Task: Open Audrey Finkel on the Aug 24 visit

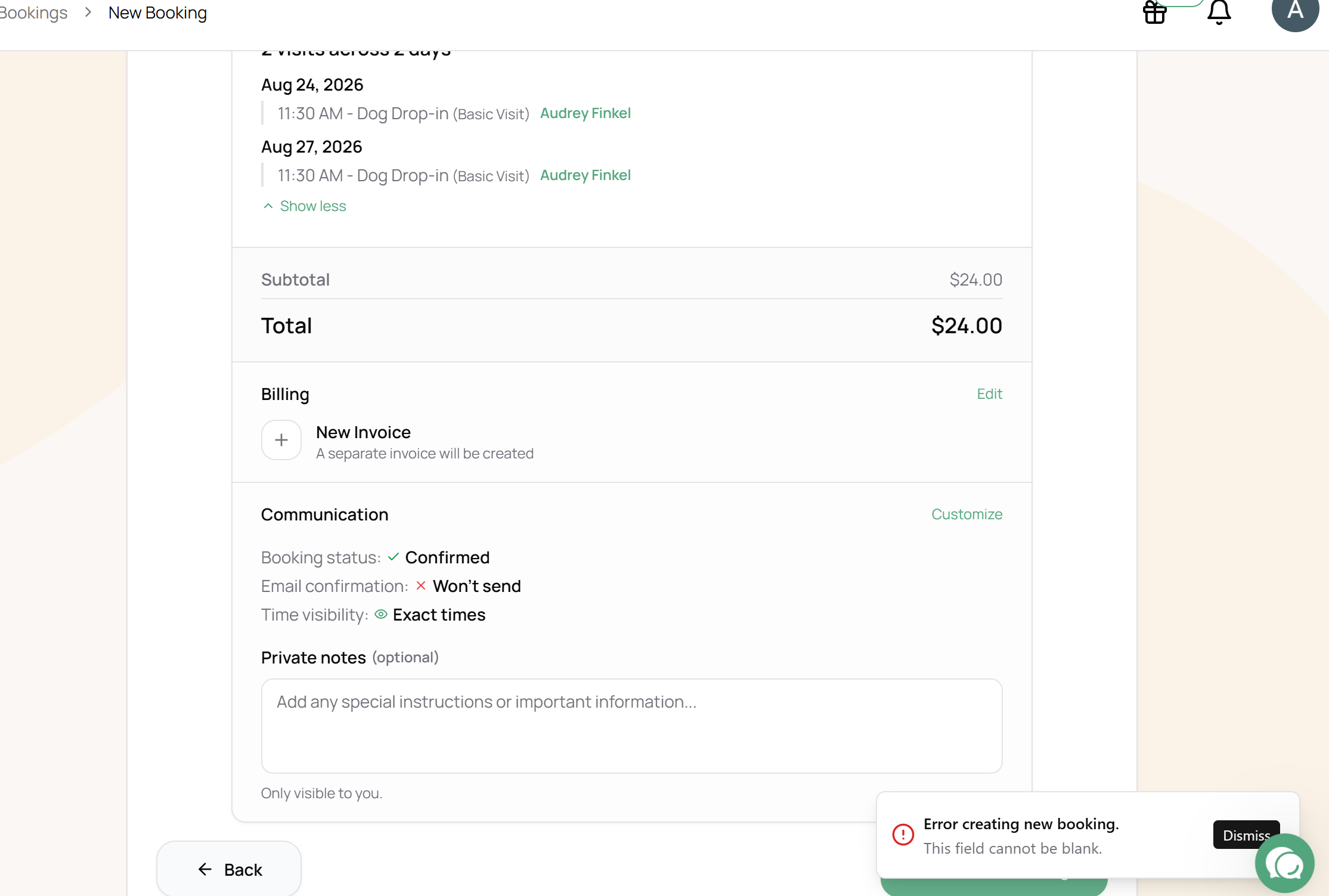Action: click(585, 113)
